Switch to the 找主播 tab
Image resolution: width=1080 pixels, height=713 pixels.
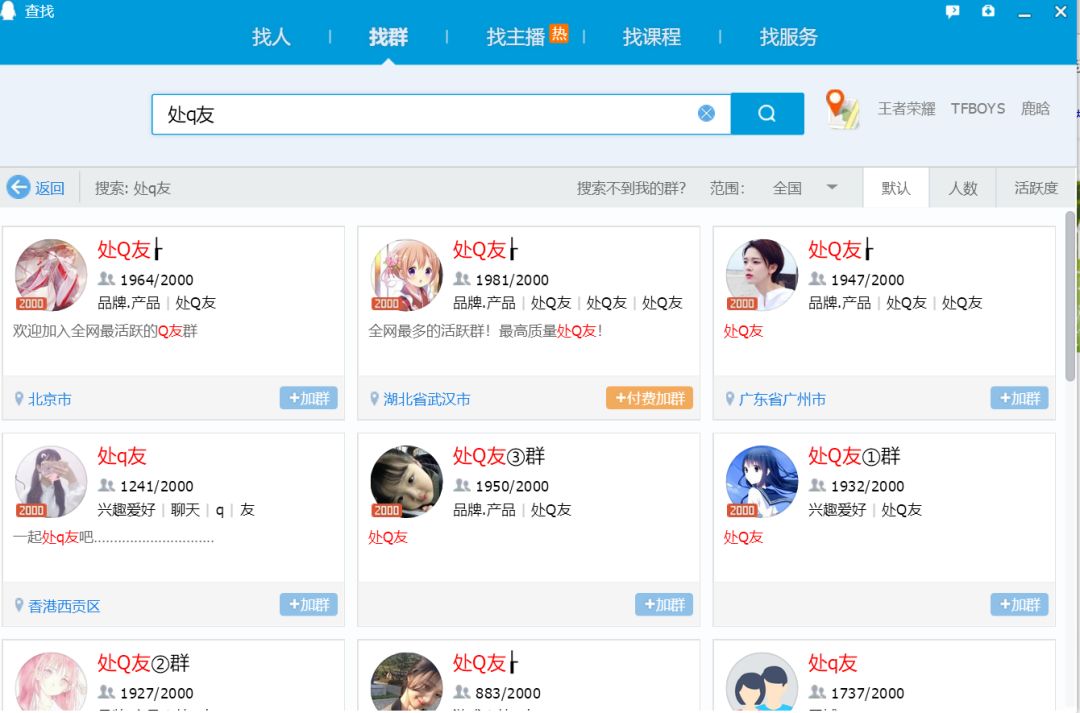(x=515, y=37)
